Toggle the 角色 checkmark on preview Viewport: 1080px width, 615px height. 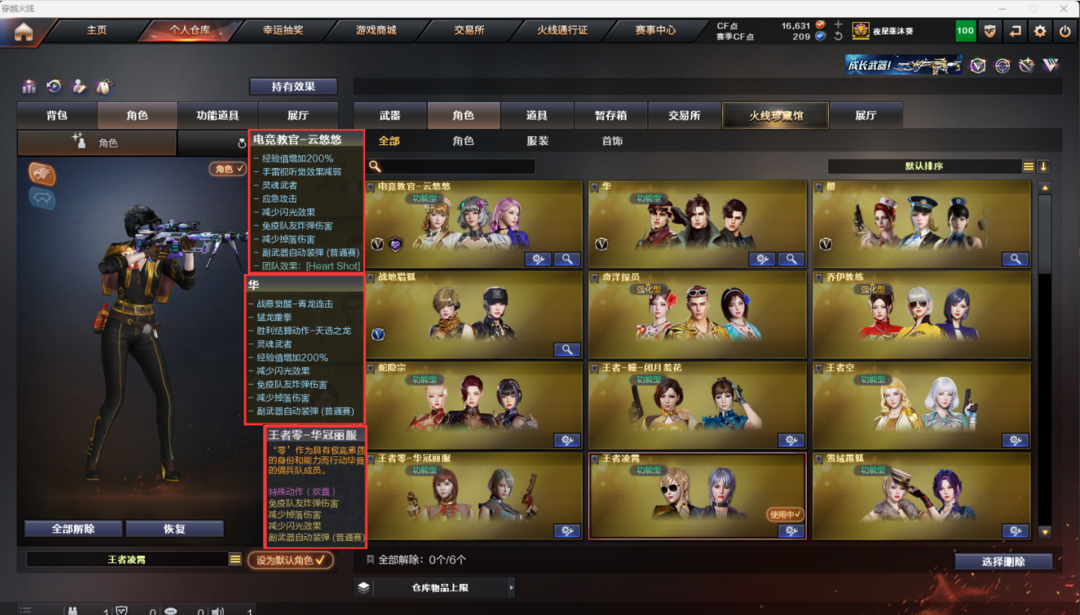coord(228,168)
